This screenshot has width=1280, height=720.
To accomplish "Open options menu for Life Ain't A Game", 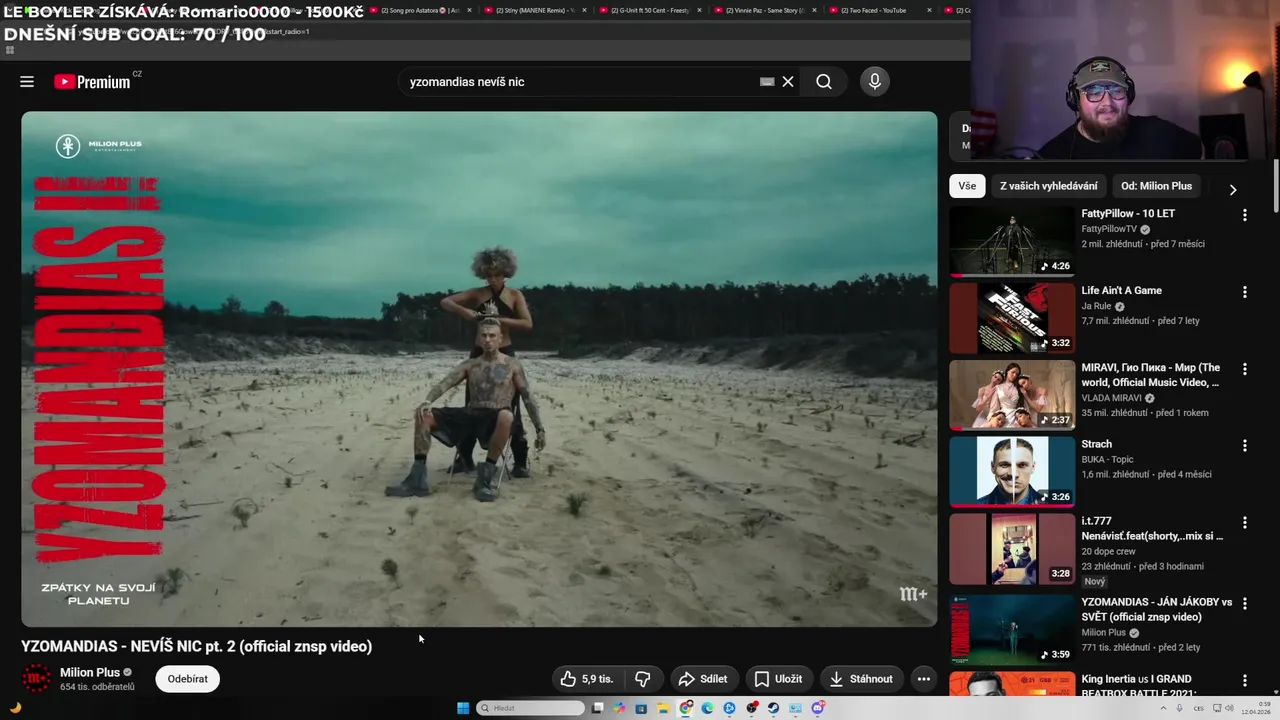I will (1245, 292).
